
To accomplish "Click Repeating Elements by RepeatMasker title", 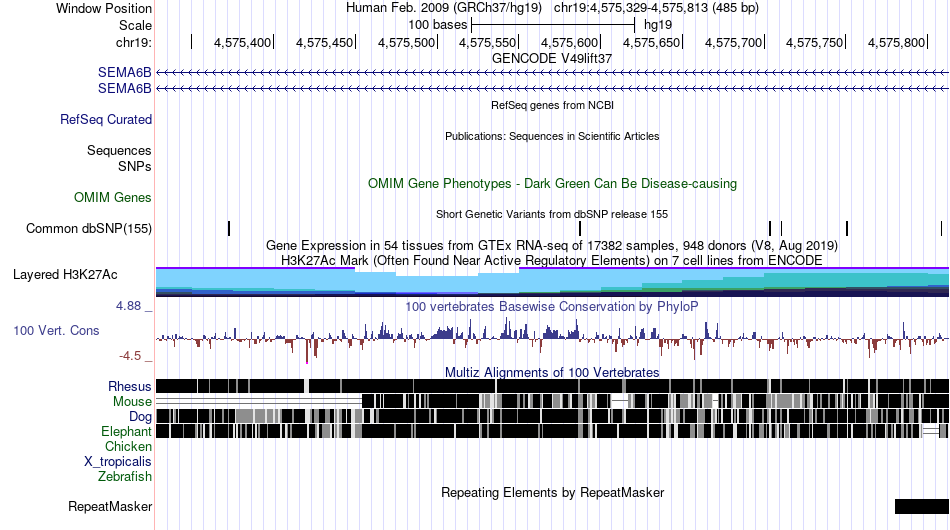I will (x=553, y=492).
